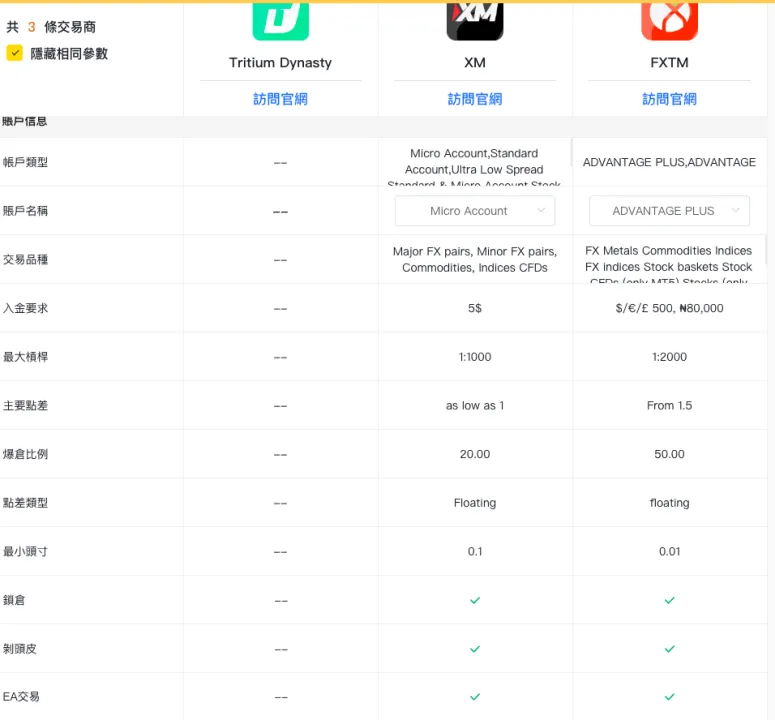The image size is (775, 720).
Task: Click FXTM 'ADVANTAGE PLUS,ADVANTAGE' account type cell
Action: click(669, 162)
